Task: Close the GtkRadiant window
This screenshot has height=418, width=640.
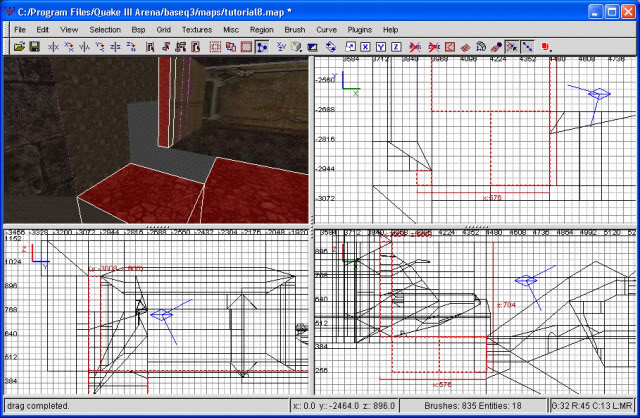Action: coord(628,12)
